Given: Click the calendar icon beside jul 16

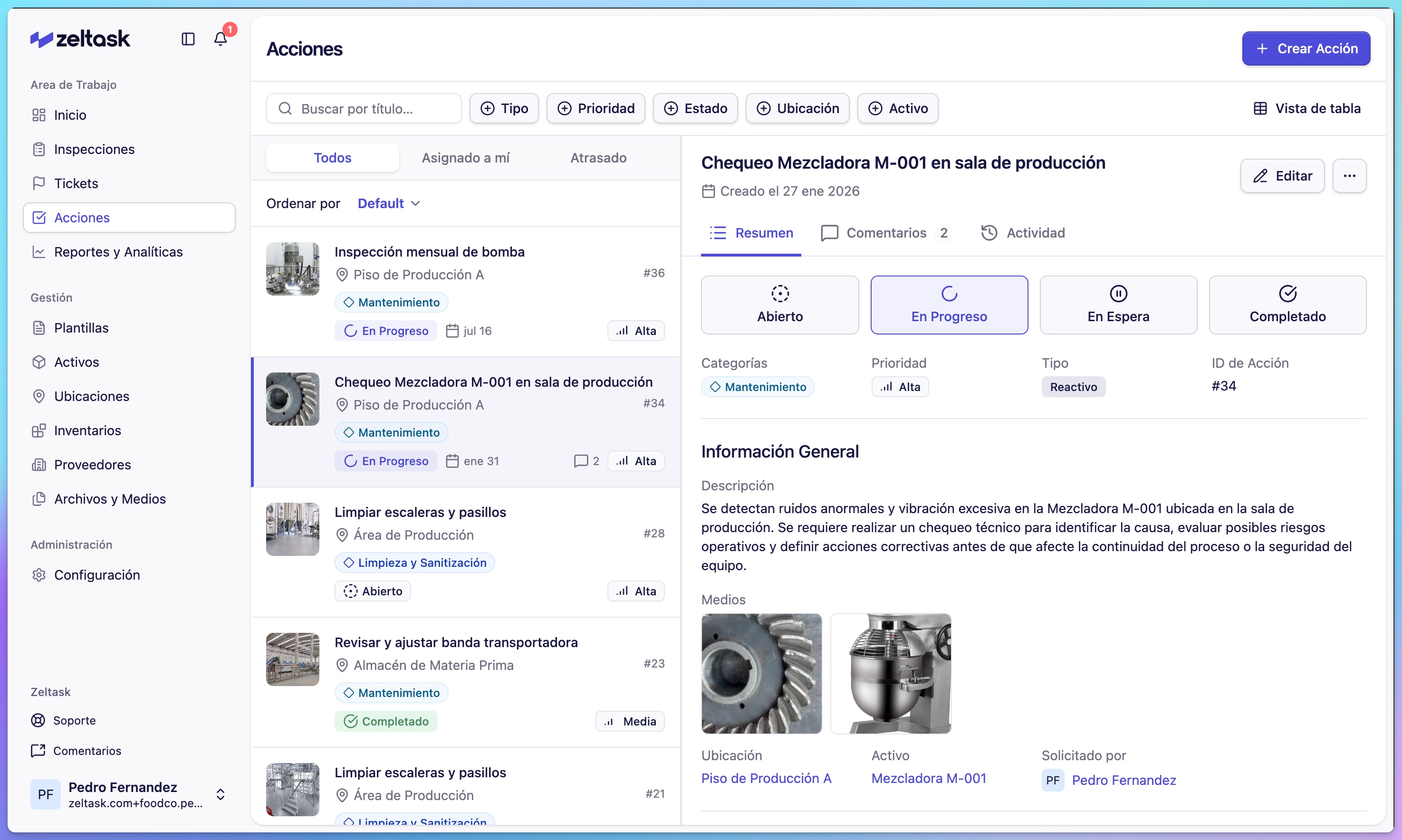Looking at the screenshot, I should [x=452, y=331].
